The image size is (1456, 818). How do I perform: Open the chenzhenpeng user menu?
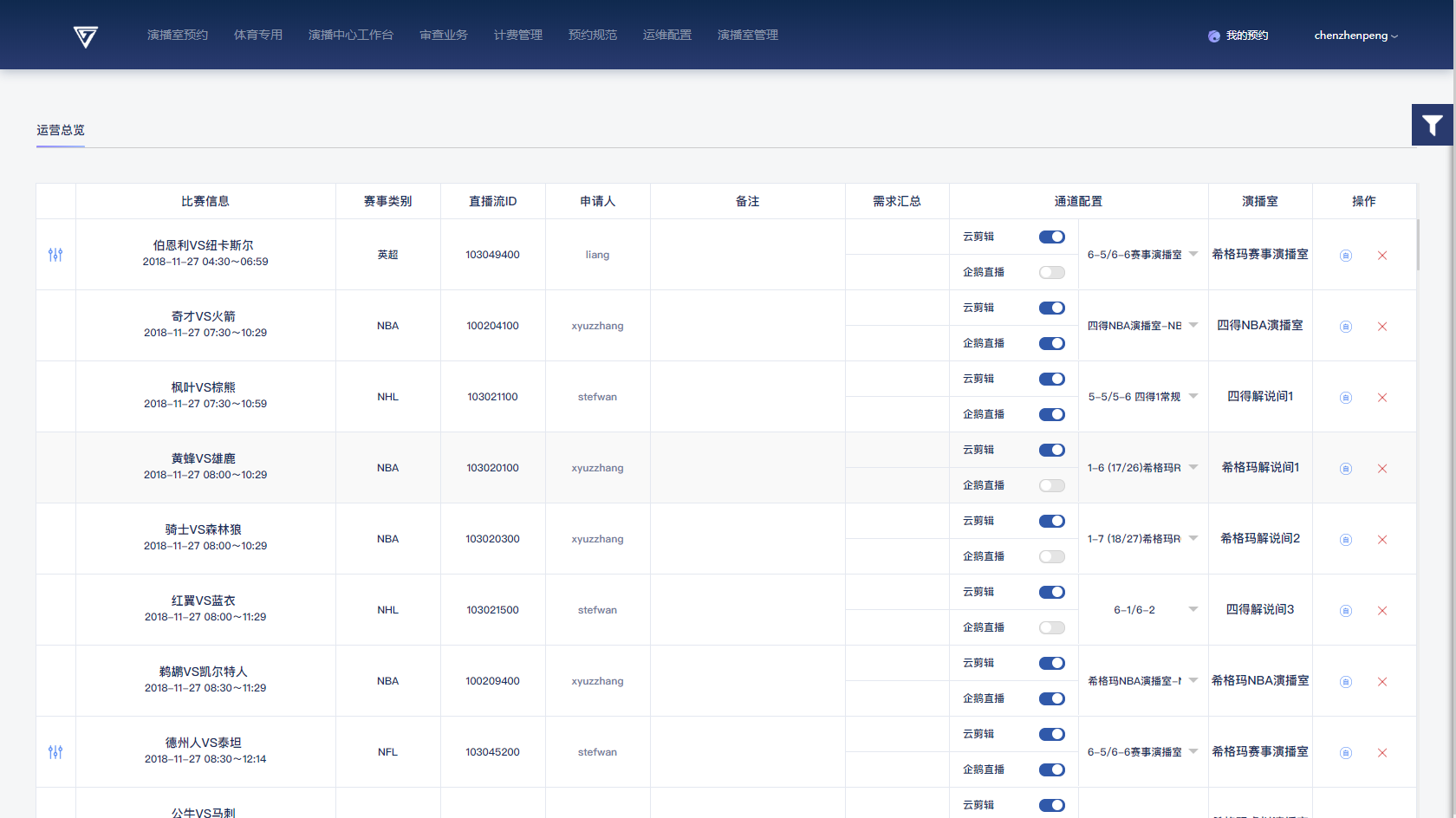[1355, 36]
